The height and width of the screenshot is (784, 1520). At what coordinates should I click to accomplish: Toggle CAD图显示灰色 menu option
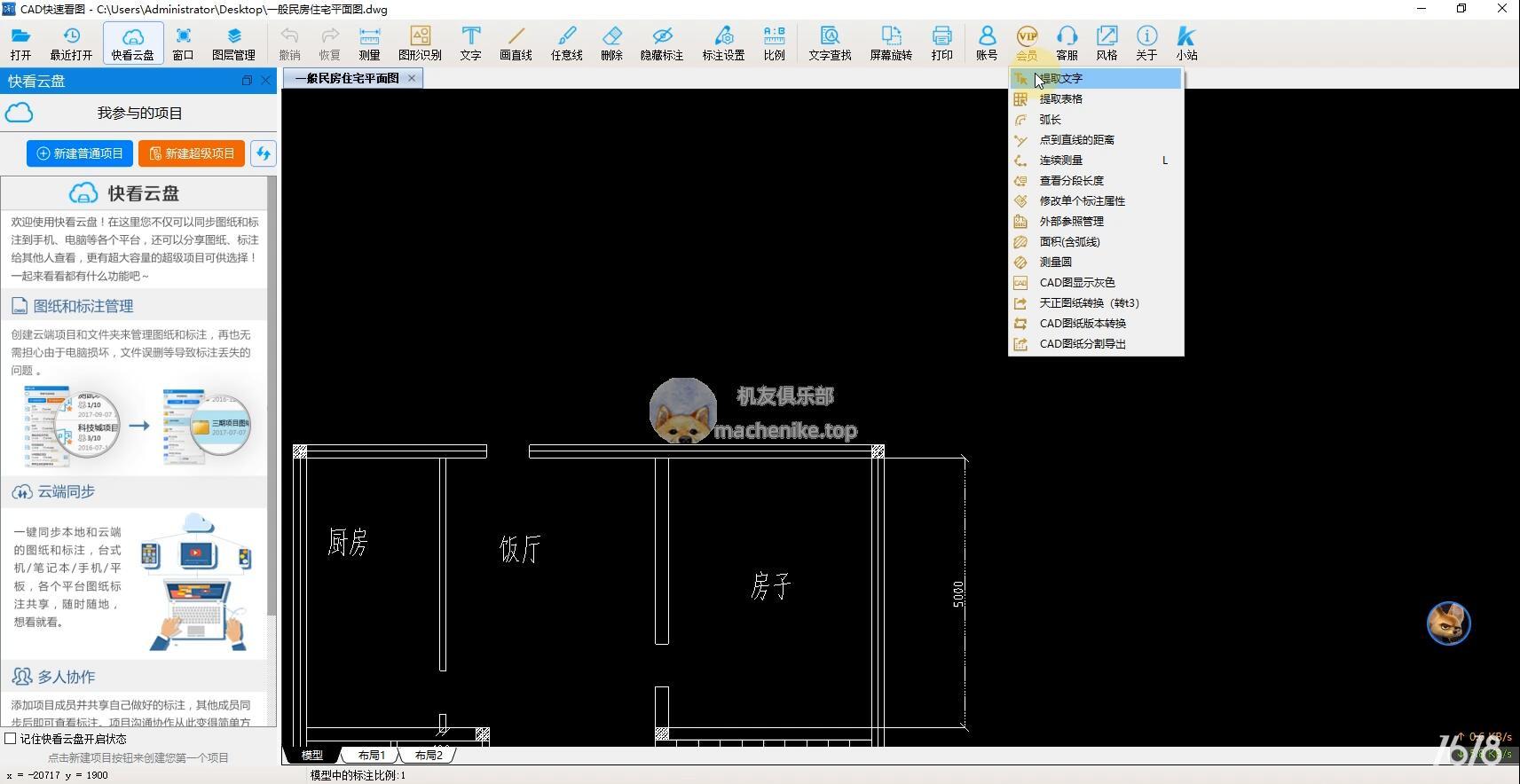1096,283
